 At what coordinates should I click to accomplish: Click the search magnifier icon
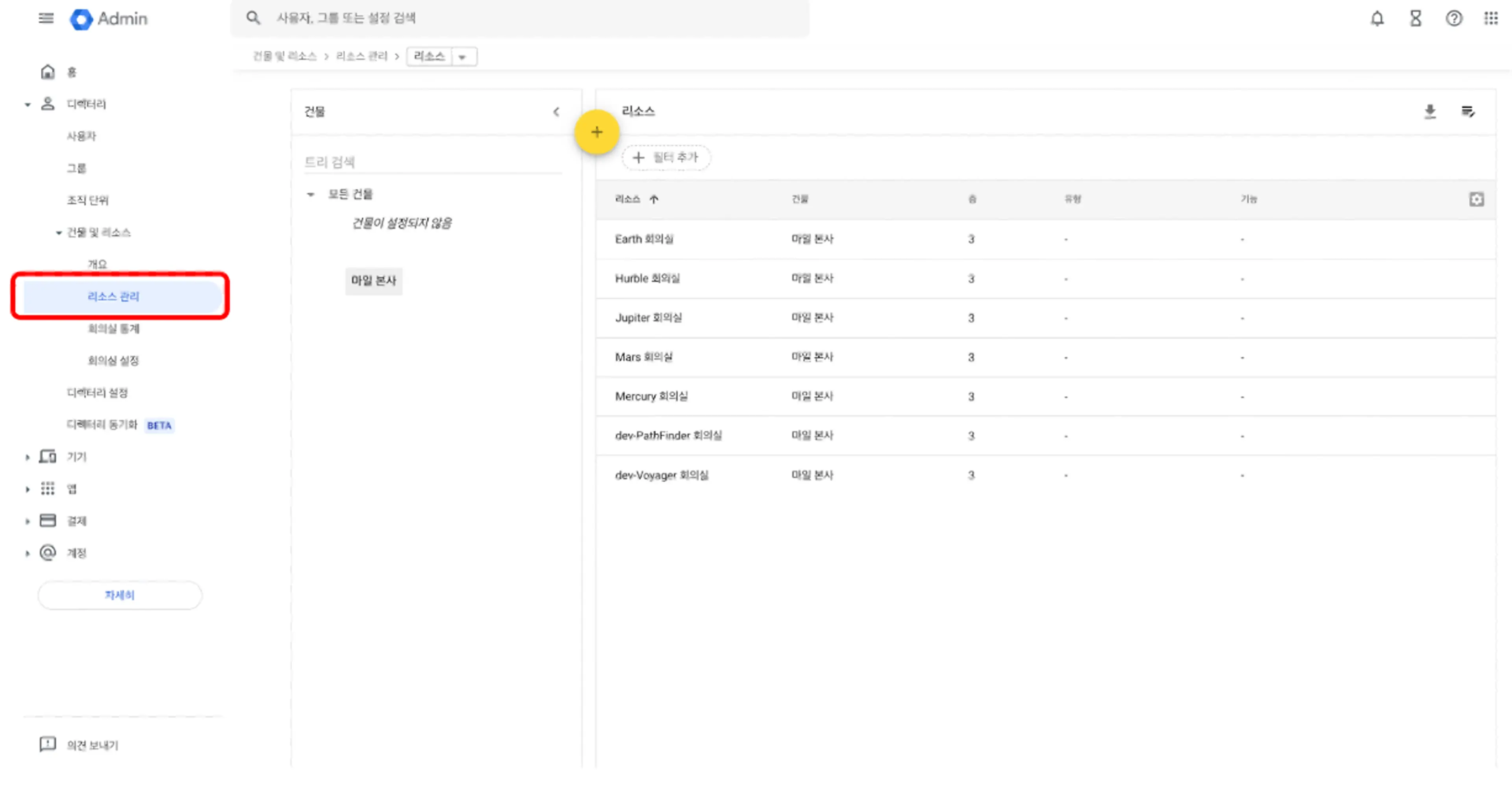[253, 18]
